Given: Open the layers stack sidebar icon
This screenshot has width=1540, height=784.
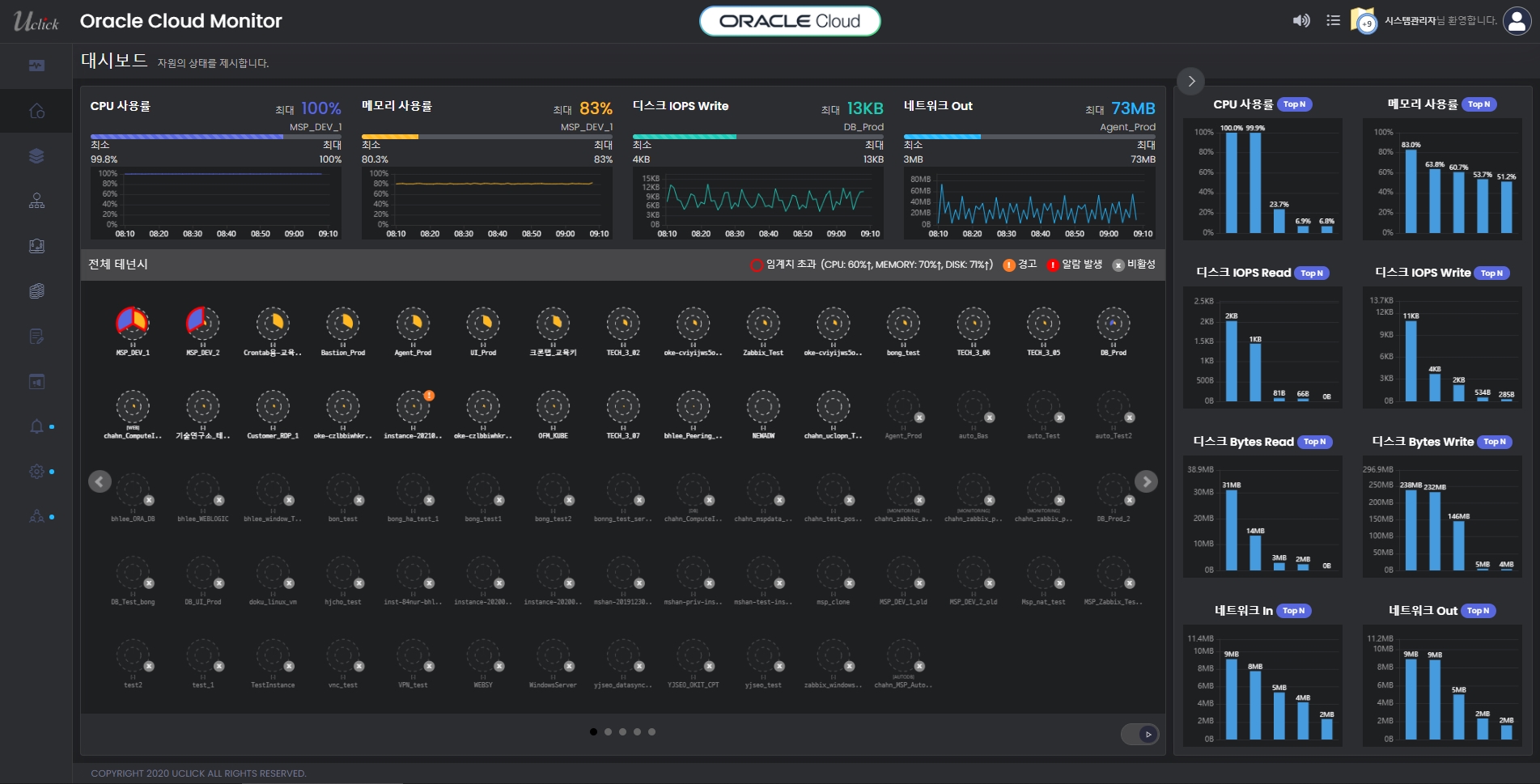Looking at the screenshot, I should (36, 156).
